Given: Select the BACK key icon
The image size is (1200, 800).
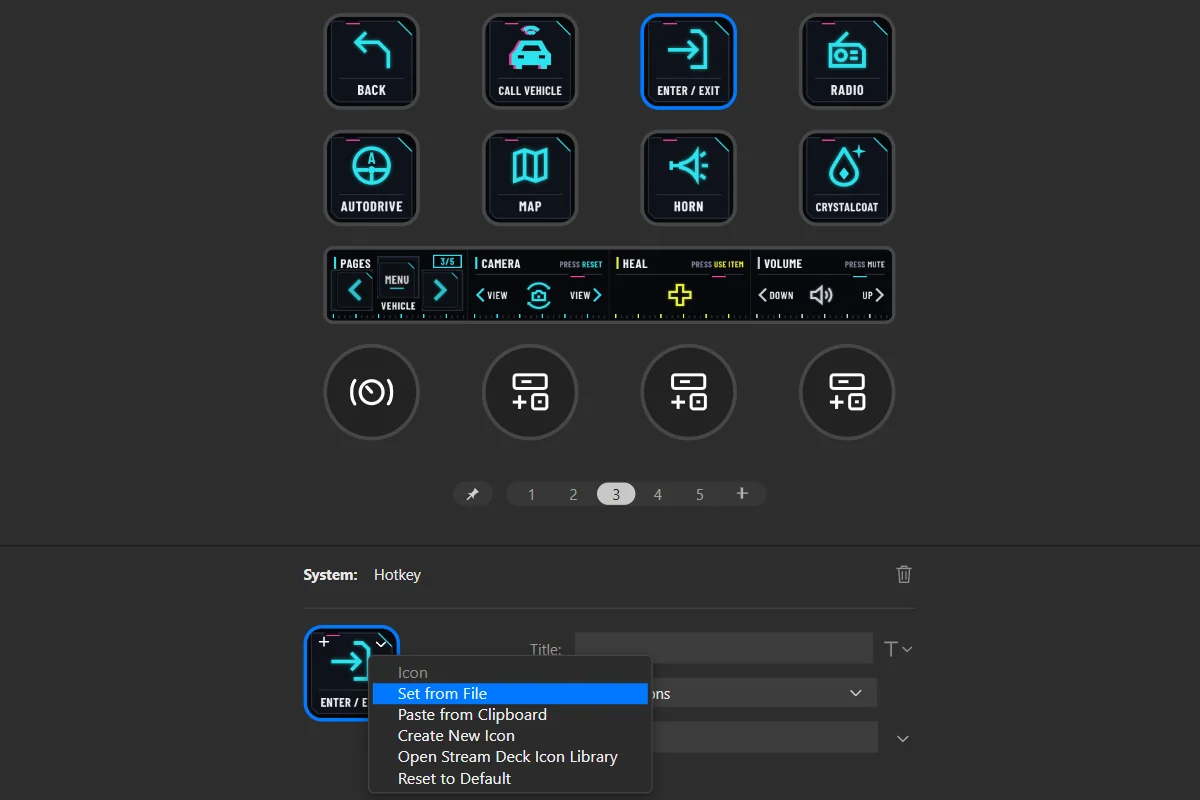Looking at the screenshot, I should pyautogui.click(x=371, y=61).
